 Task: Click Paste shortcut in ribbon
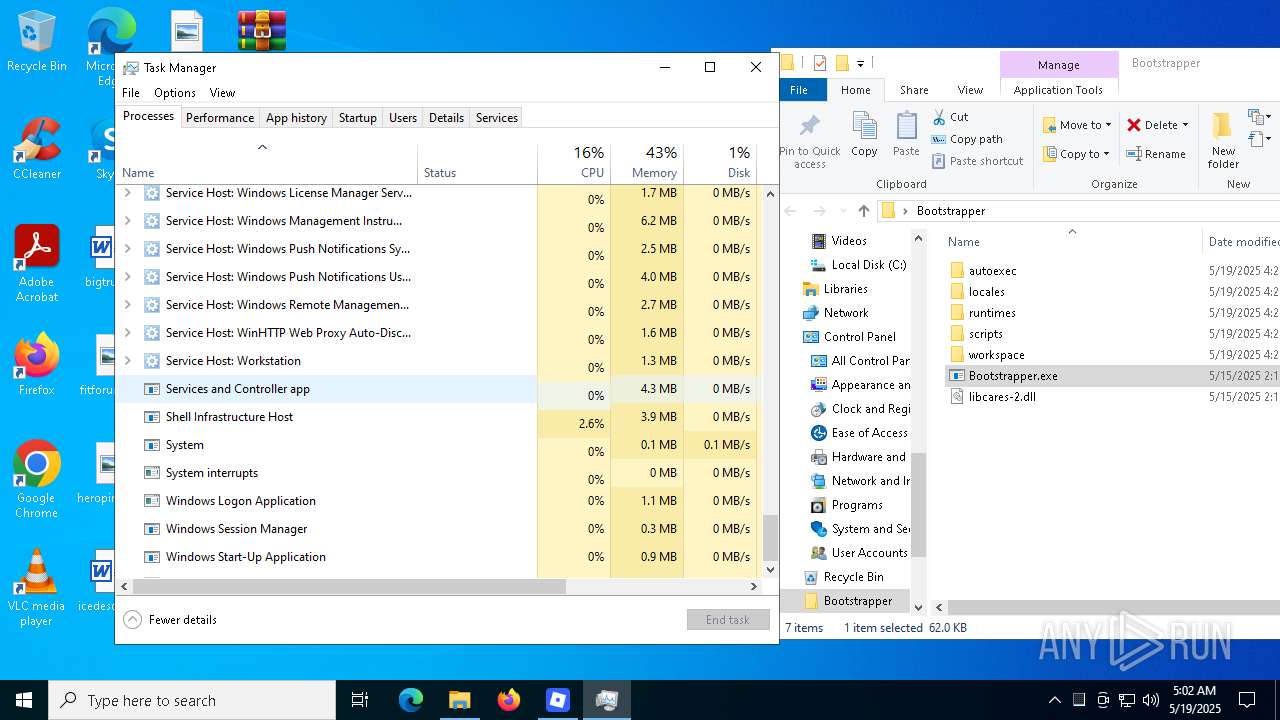(x=978, y=161)
